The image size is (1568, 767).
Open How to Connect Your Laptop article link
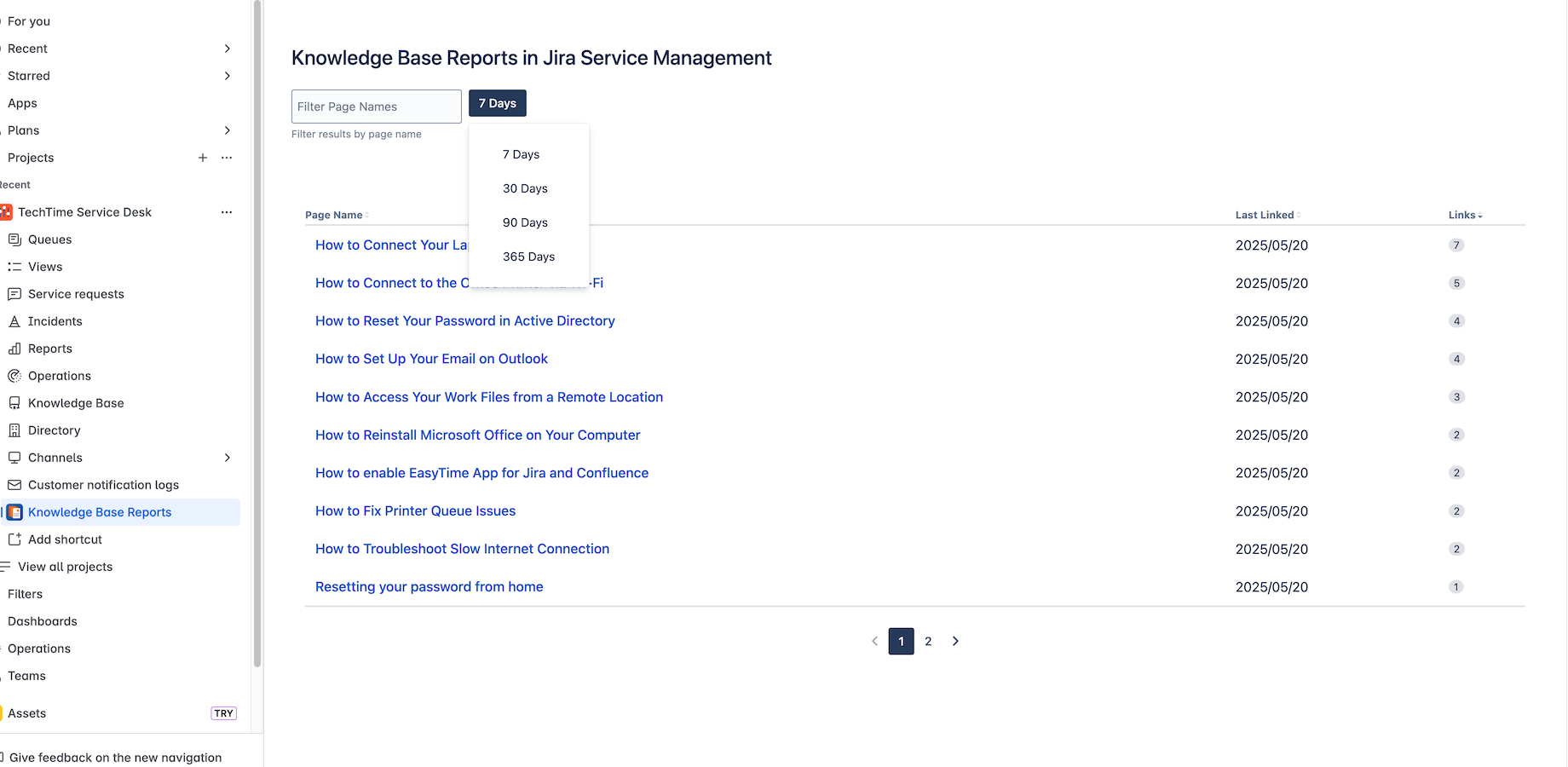coord(391,245)
